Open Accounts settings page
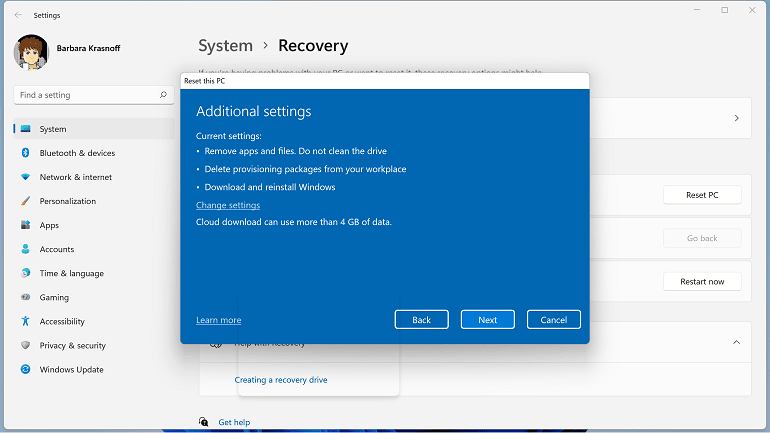 [x=94, y=249]
